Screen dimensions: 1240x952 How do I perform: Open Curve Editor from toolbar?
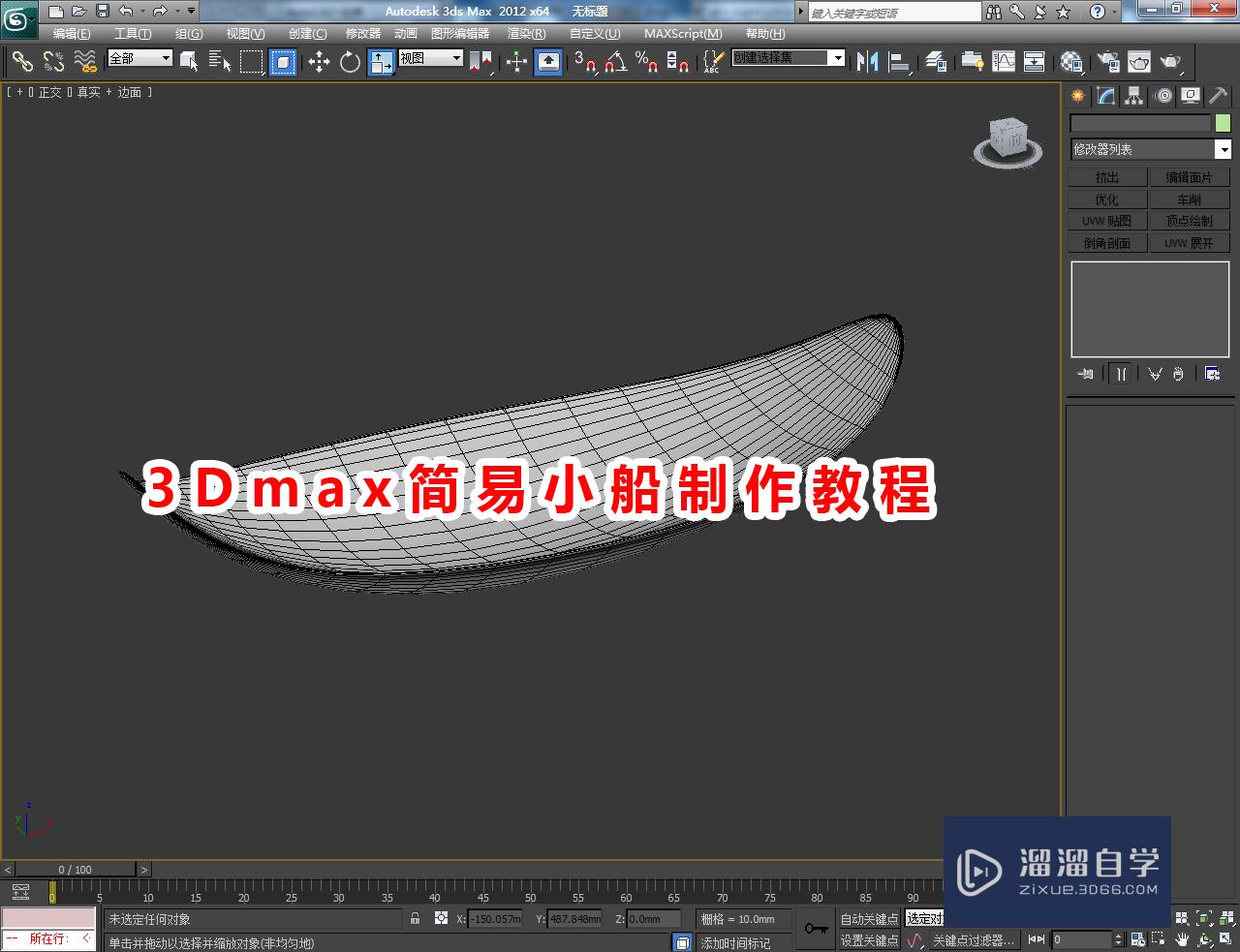click(x=1004, y=62)
